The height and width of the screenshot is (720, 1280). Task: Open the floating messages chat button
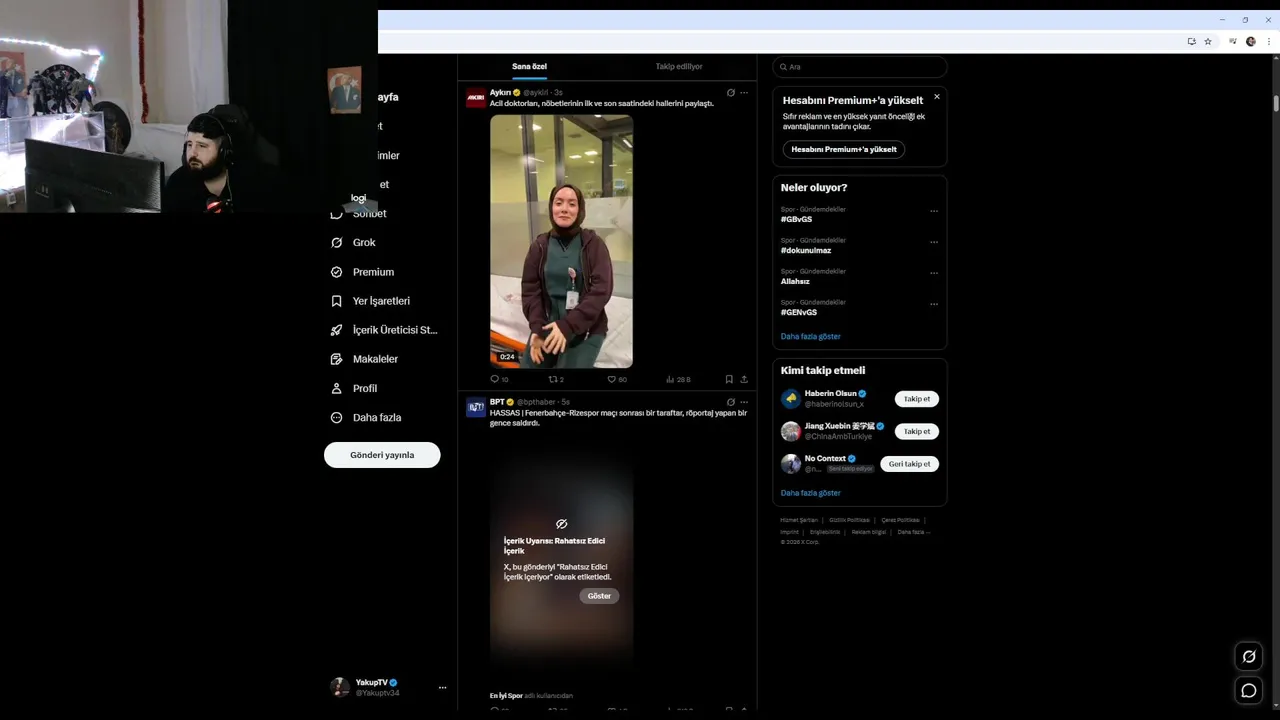tap(1249, 690)
